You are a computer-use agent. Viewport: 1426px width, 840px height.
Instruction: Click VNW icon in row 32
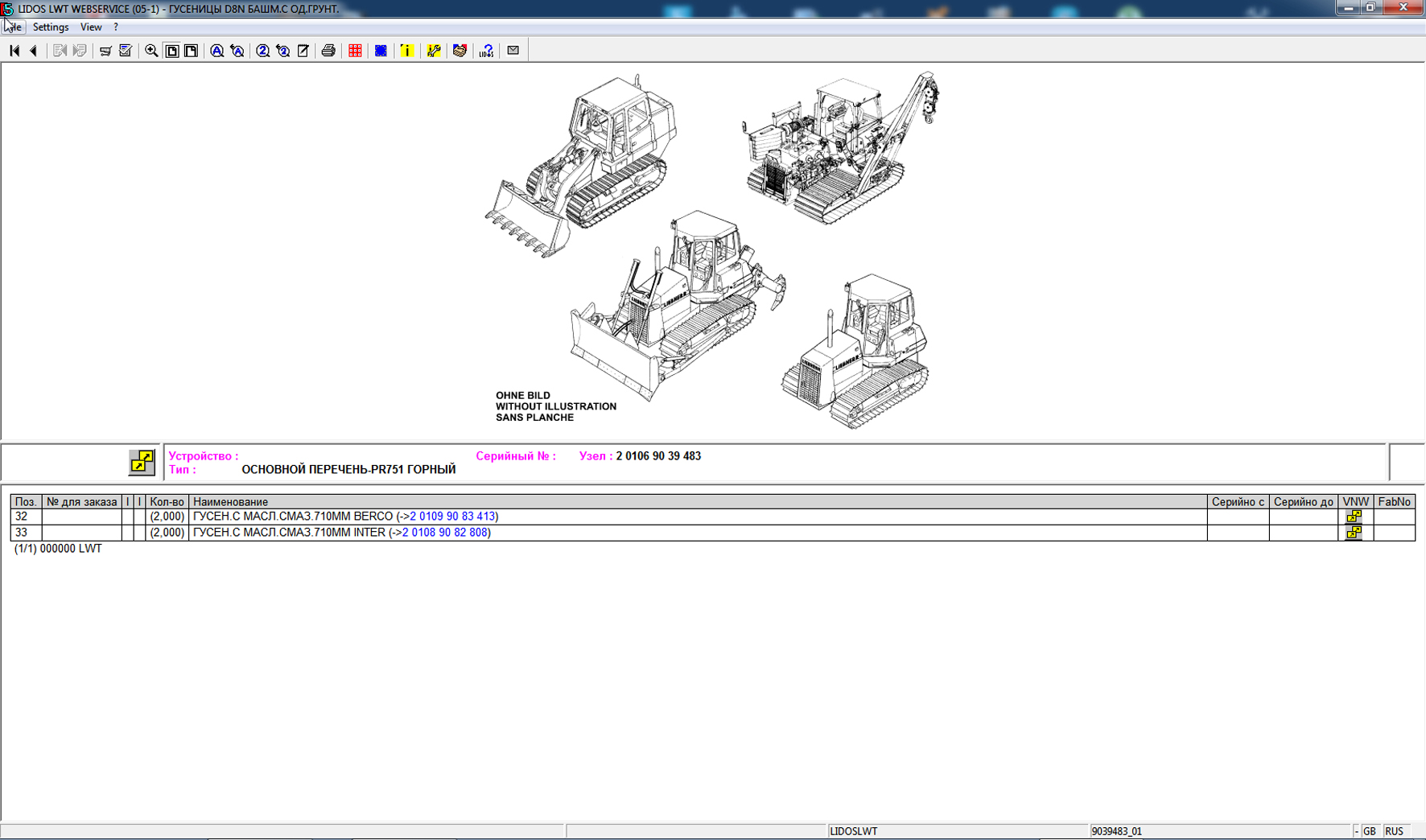point(1354,517)
